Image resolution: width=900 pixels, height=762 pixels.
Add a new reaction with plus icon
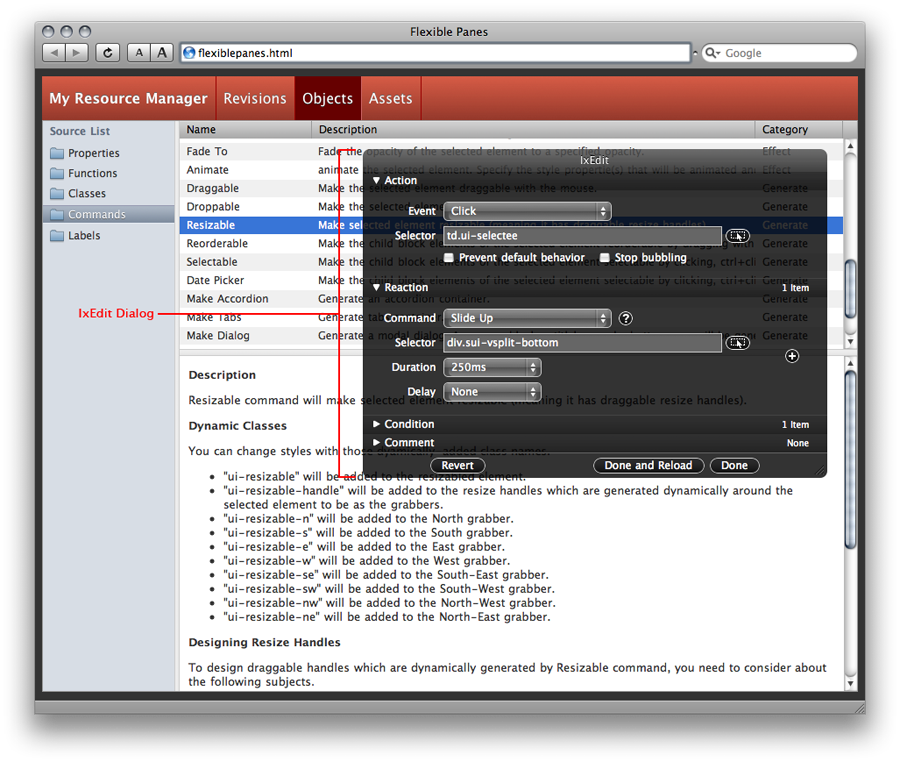pyautogui.click(x=792, y=356)
